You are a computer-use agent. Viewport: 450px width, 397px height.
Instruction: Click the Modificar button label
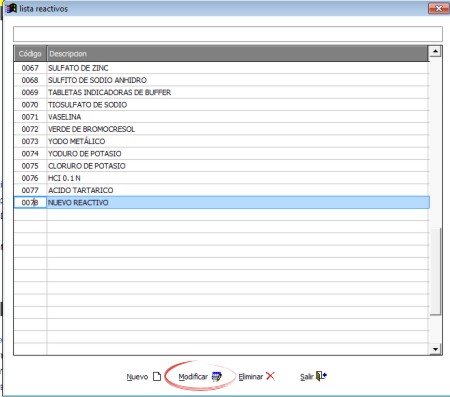click(x=193, y=377)
